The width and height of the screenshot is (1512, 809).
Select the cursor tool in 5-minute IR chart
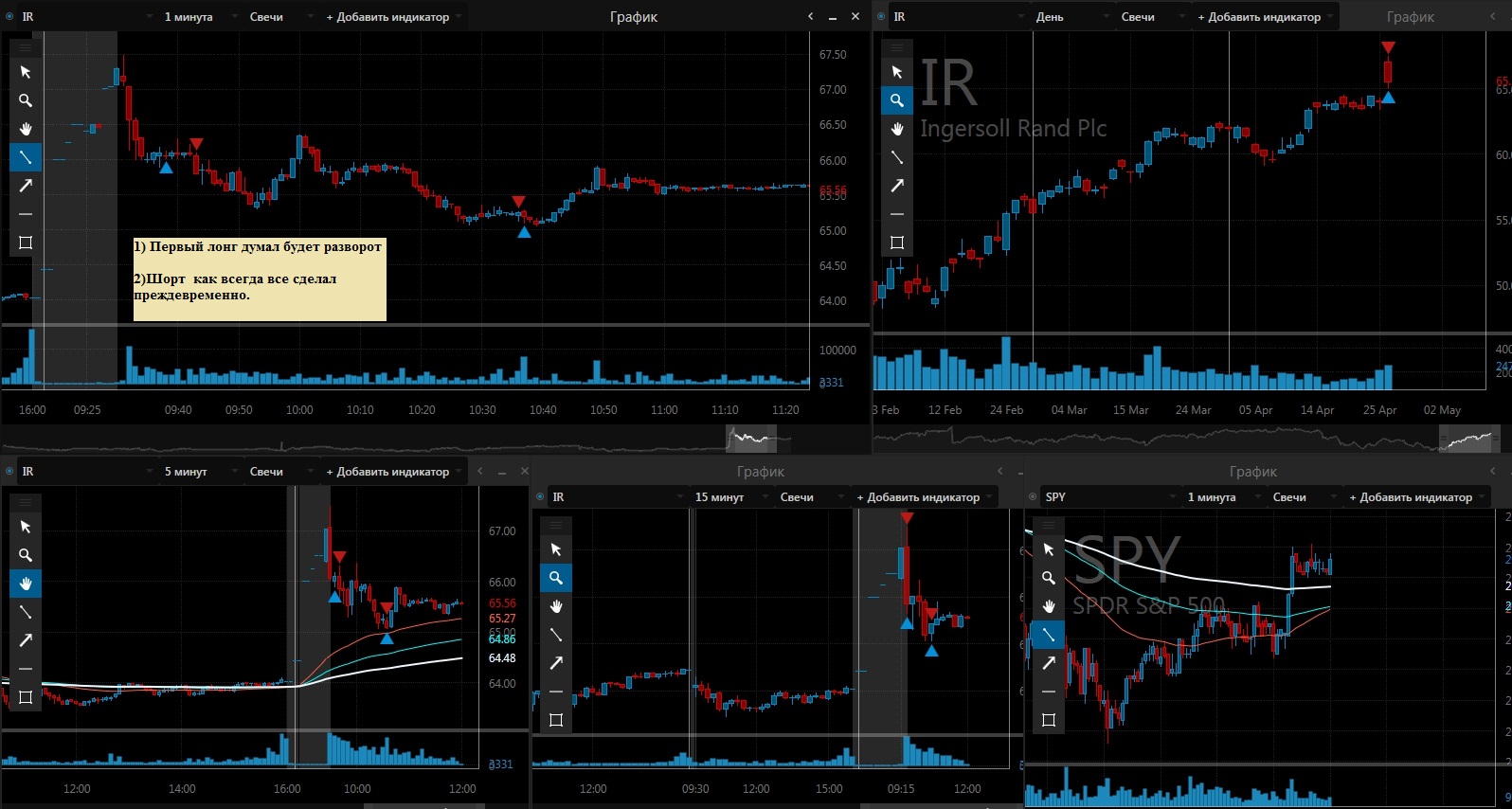point(26,527)
